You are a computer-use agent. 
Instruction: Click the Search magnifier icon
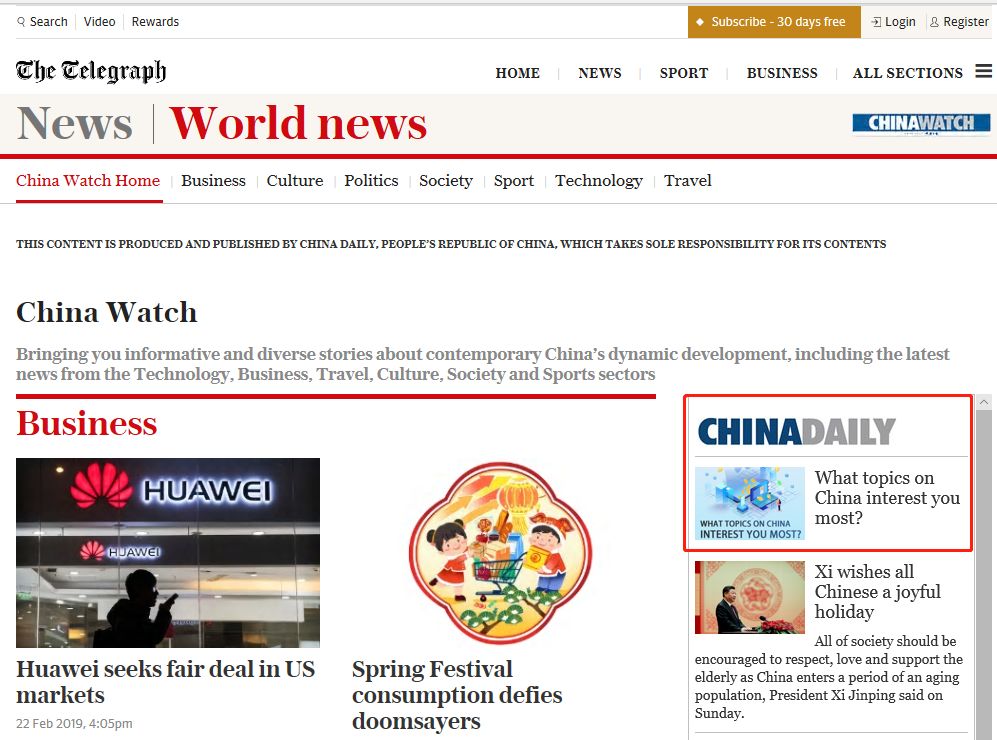[21, 22]
